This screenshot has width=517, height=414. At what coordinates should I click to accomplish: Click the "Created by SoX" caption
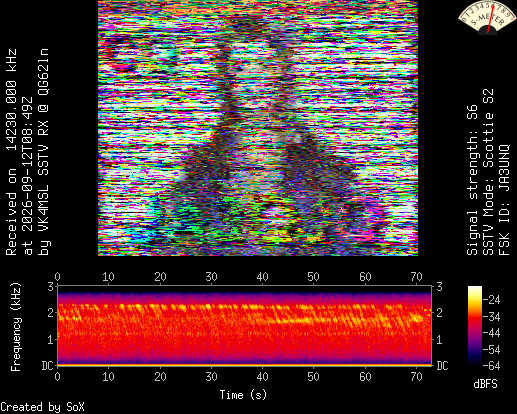(x=42, y=407)
